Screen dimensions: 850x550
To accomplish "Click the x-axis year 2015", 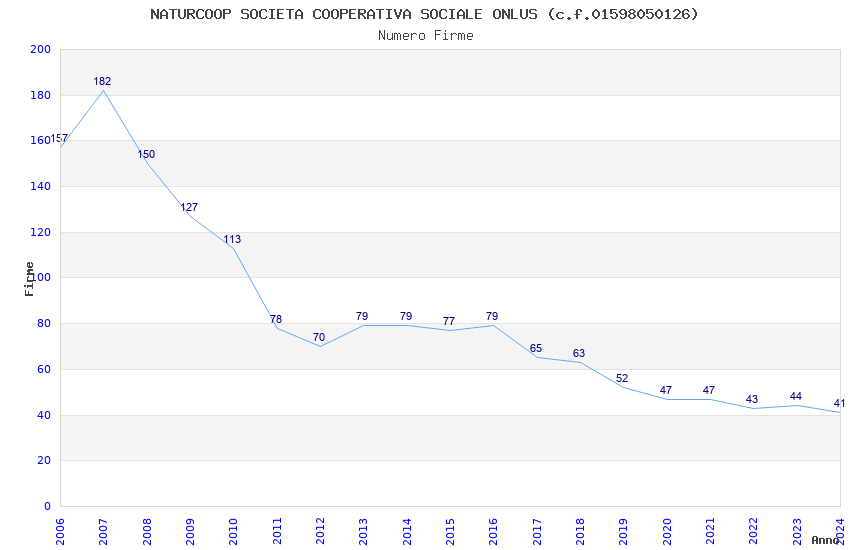I will [x=450, y=532].
